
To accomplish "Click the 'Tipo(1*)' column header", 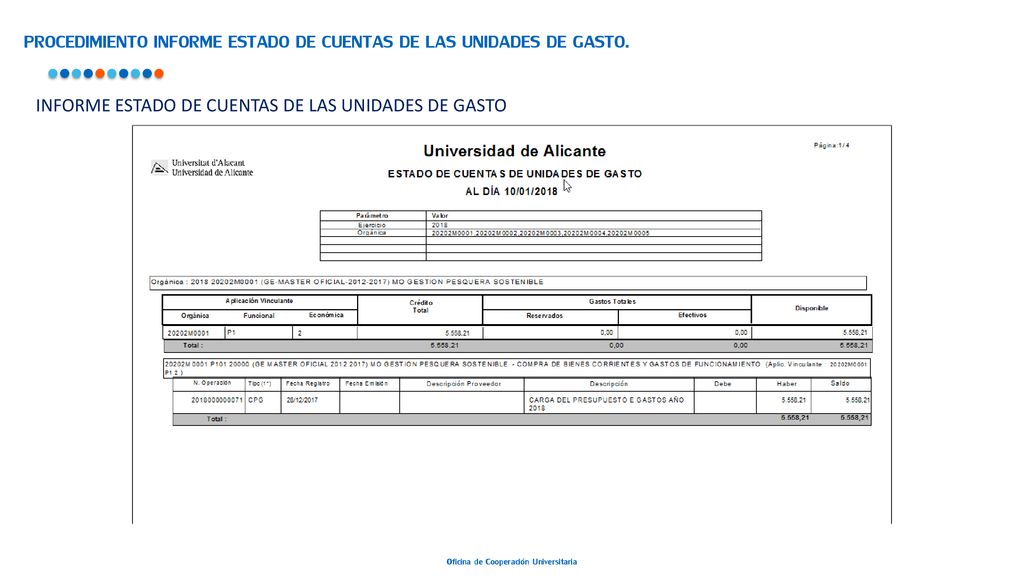I will [259, 384].
